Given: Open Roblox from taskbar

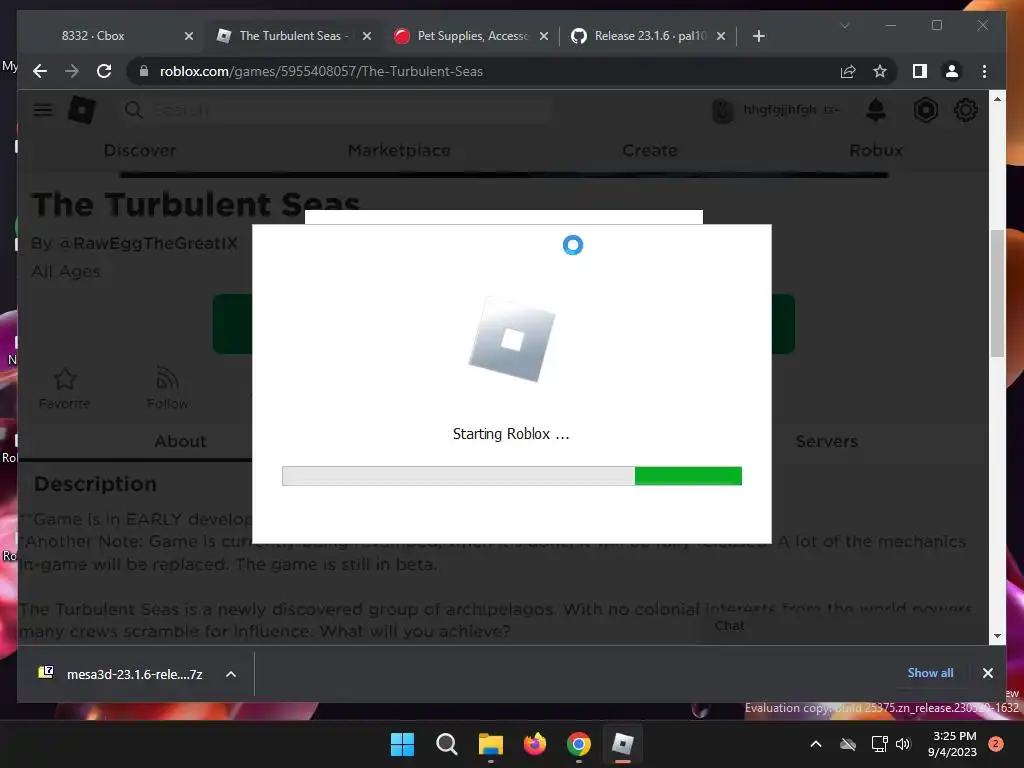Looking at the screenshot, I should click(x=622, y=744).
